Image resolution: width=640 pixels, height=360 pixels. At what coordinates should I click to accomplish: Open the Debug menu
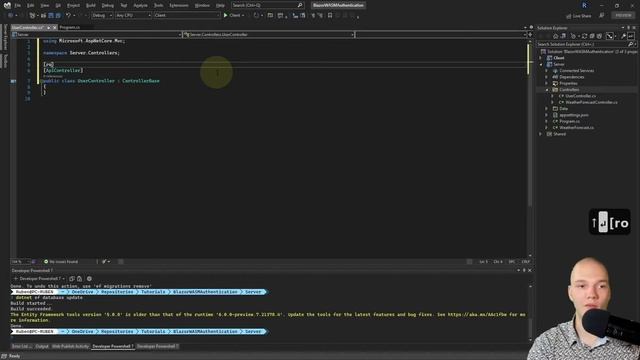coord(107,5)
